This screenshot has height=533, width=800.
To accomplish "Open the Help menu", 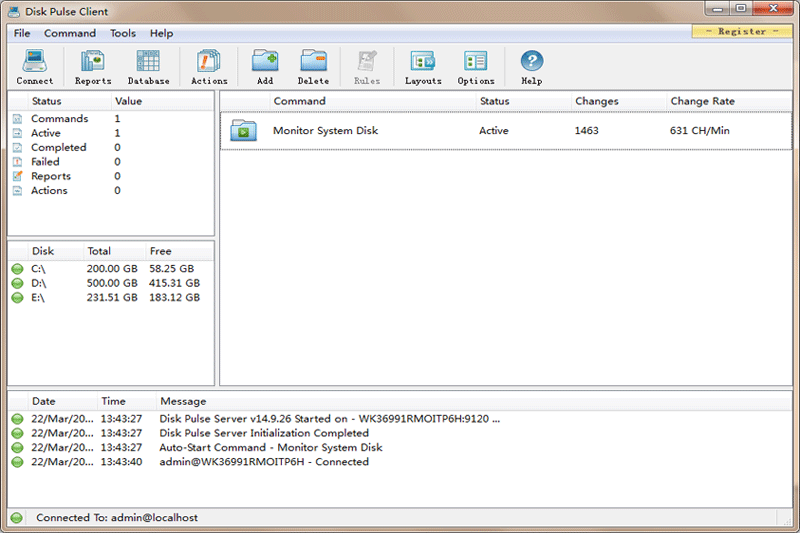I will pos(161,33).
